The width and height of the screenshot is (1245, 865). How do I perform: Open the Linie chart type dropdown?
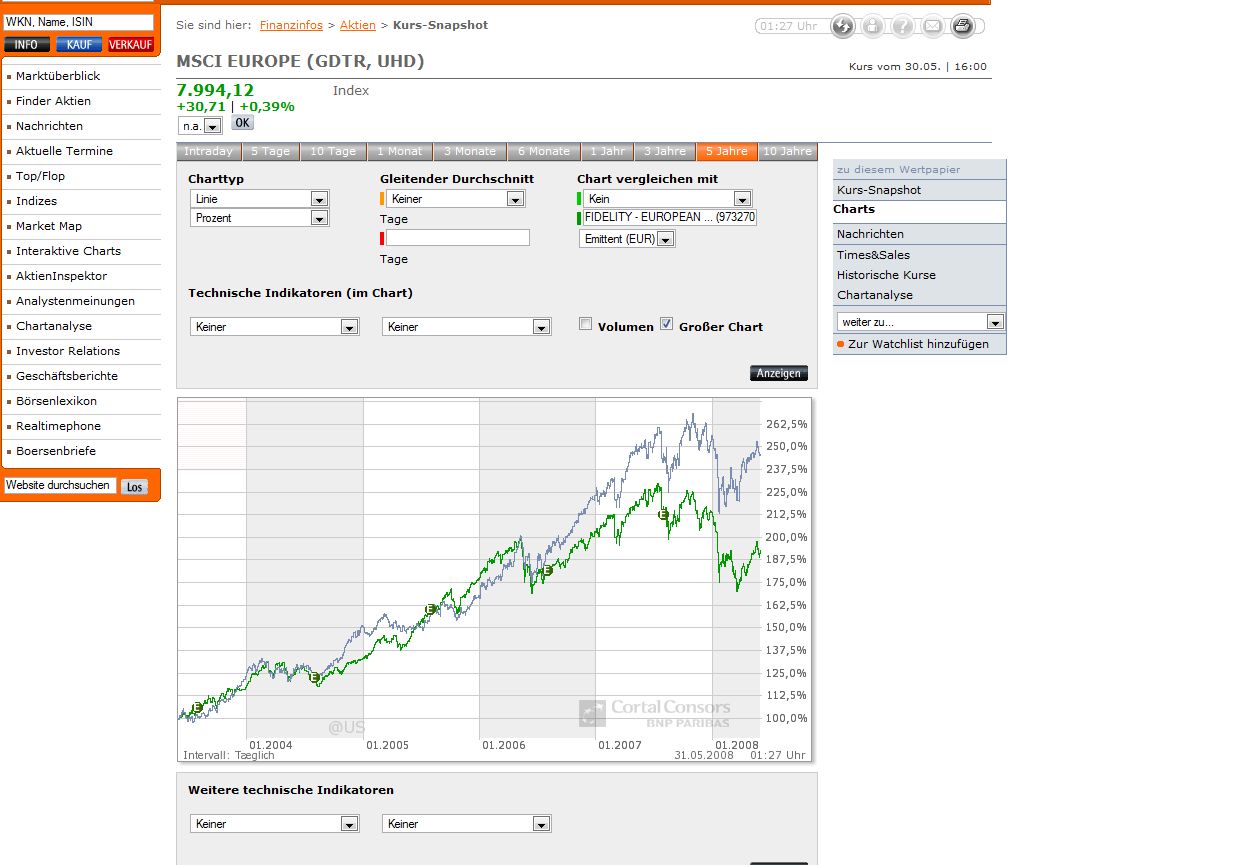[260, 199]
